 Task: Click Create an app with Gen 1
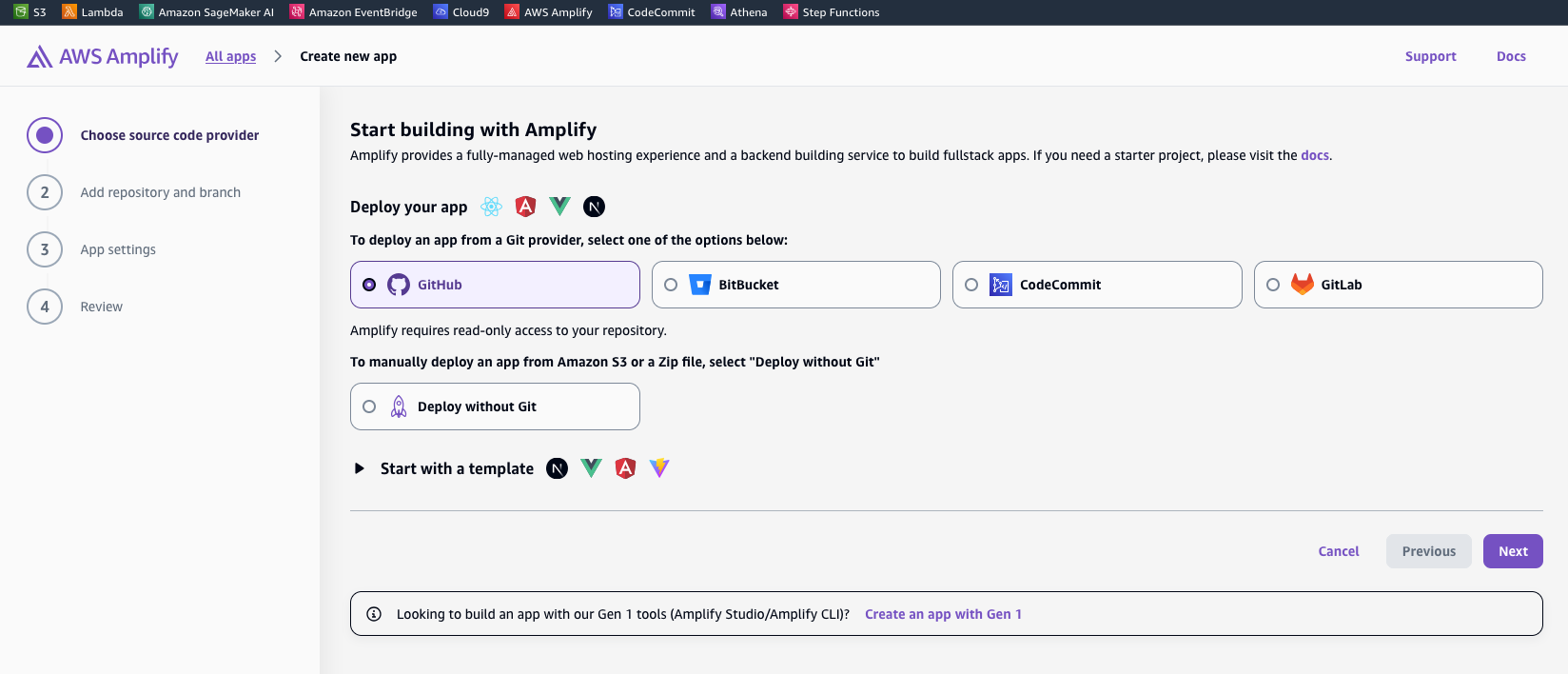[x=942, y=614]
